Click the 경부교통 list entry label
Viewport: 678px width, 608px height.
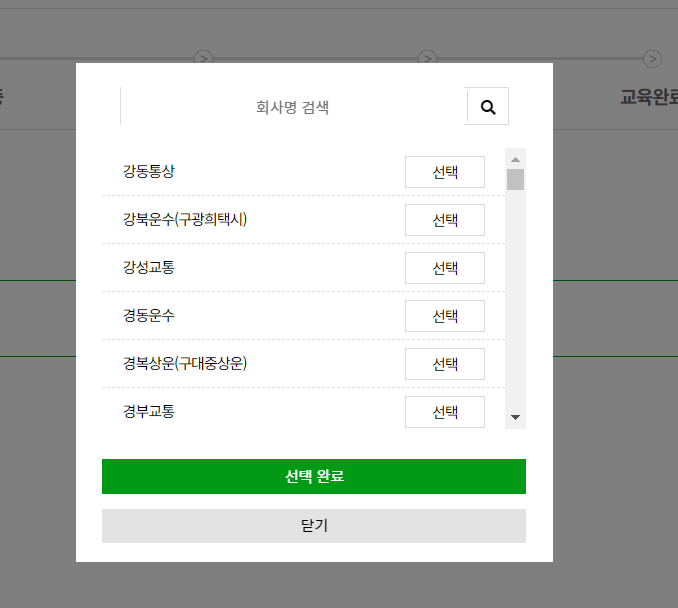(x=149, y=411)
